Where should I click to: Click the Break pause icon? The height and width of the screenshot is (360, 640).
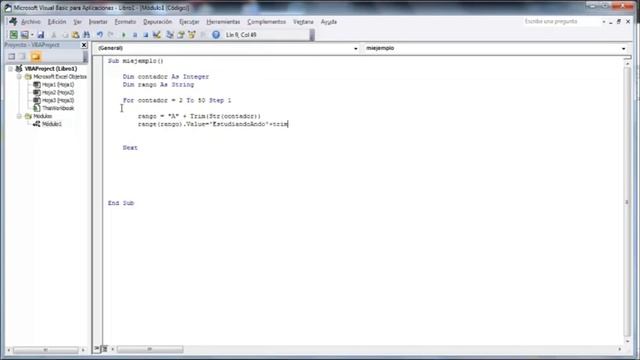(x=135, y=35)
